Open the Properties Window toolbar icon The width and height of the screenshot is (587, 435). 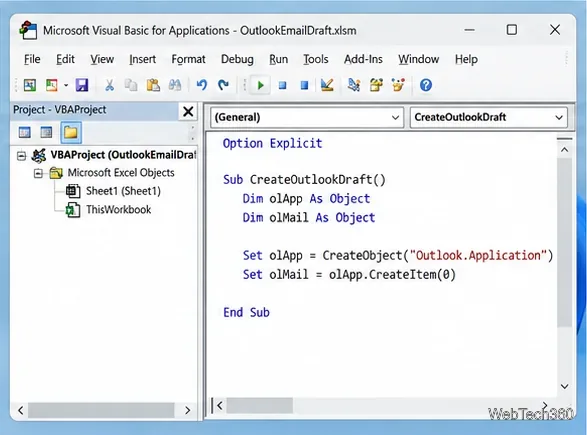pos(376,85)
